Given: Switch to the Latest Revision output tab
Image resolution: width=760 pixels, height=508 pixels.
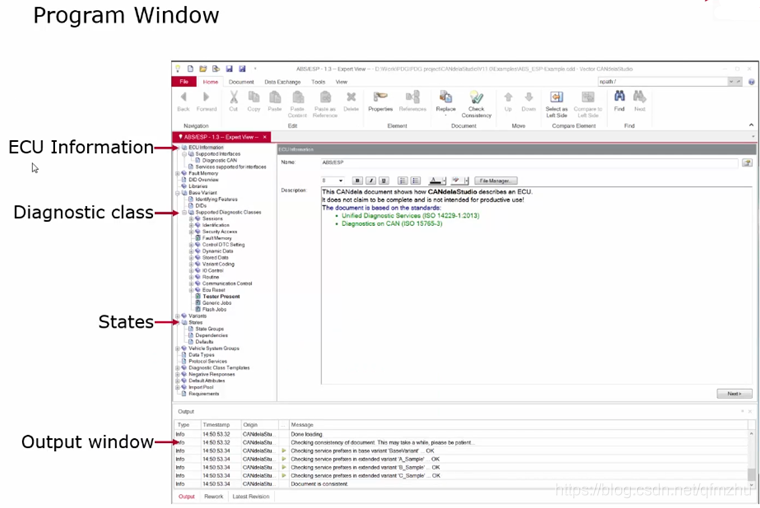Looking at the screenshot, I should point(251,496).
